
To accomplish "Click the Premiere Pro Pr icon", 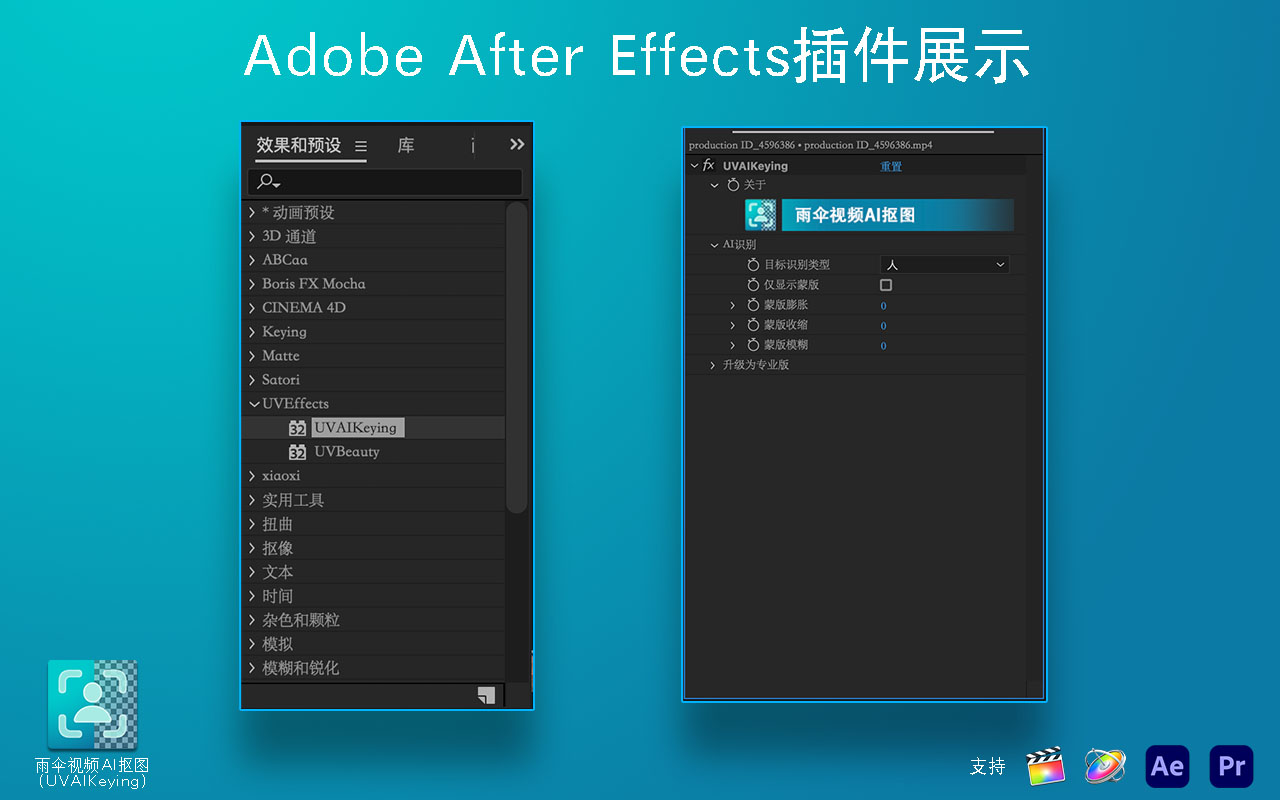I will point(1231,767).
